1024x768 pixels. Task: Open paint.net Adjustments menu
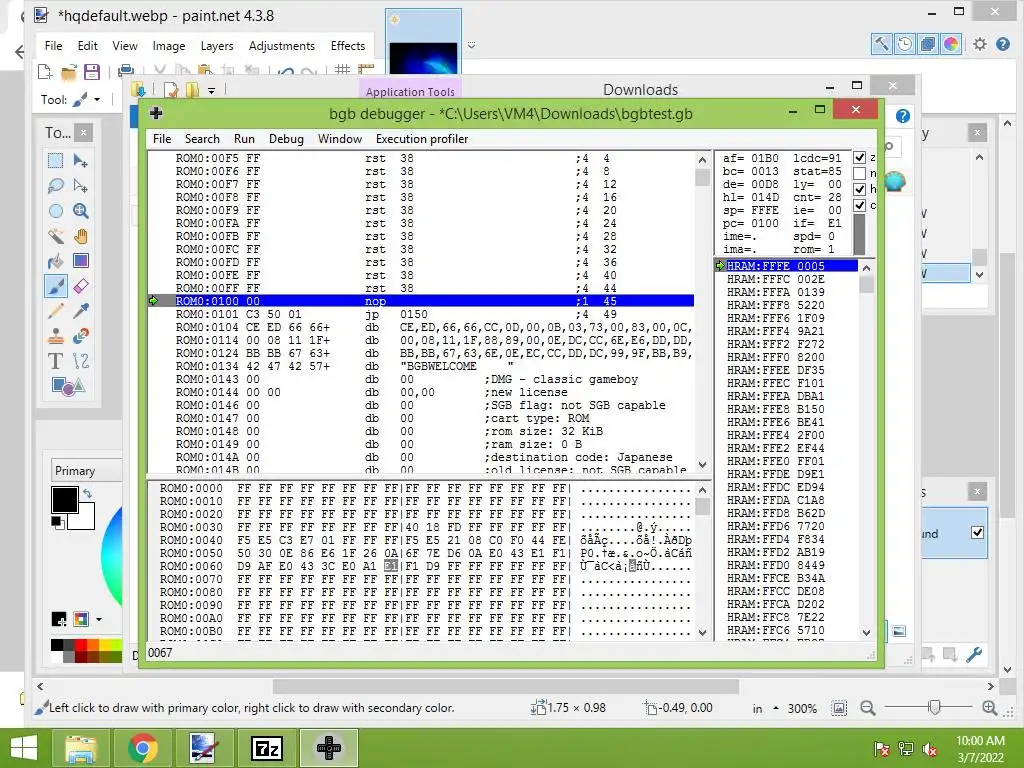point(281,46)
